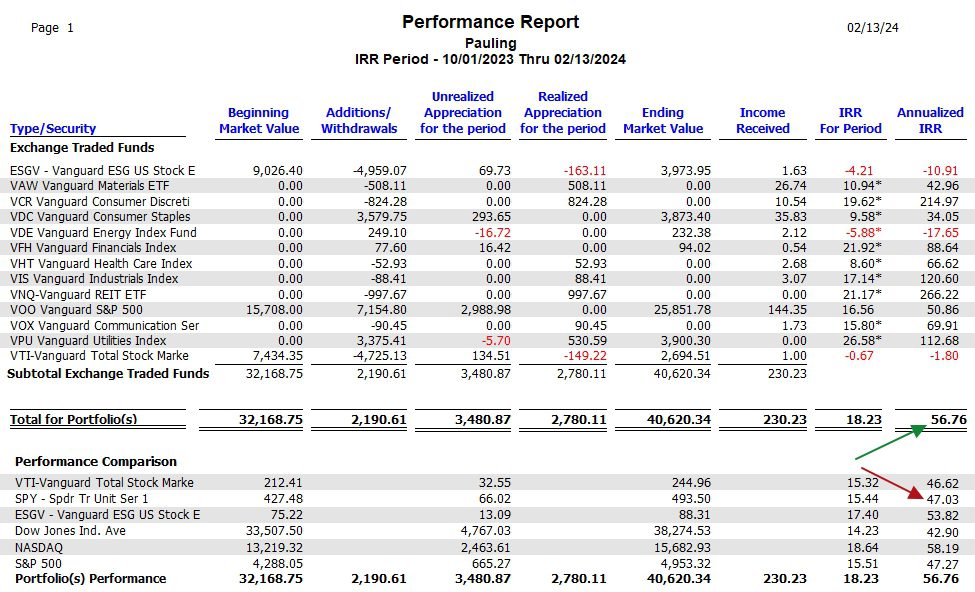Click VTI comparison beginning value 212.41
Image resolution: width=975 pixels, height=592 pixels.
tap(283, 483)
